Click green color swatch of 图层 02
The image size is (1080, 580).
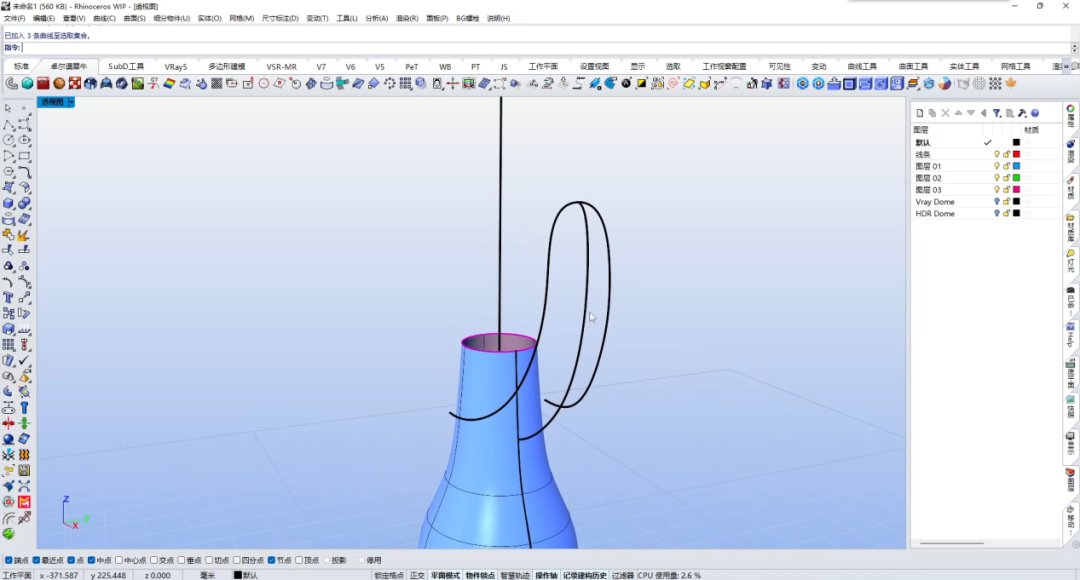pyautogui.click(x=1016, y=178)
